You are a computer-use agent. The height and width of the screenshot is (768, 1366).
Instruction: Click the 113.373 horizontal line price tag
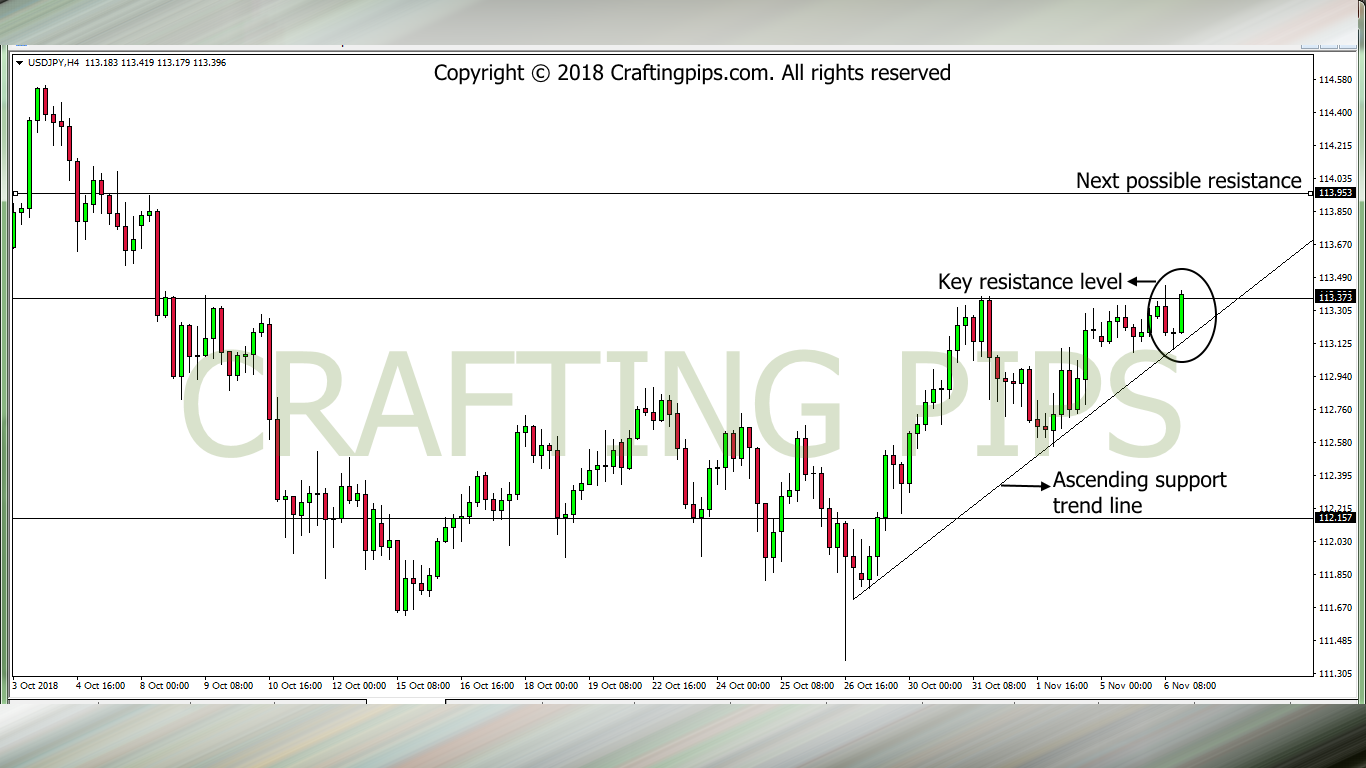[1335, 298]
